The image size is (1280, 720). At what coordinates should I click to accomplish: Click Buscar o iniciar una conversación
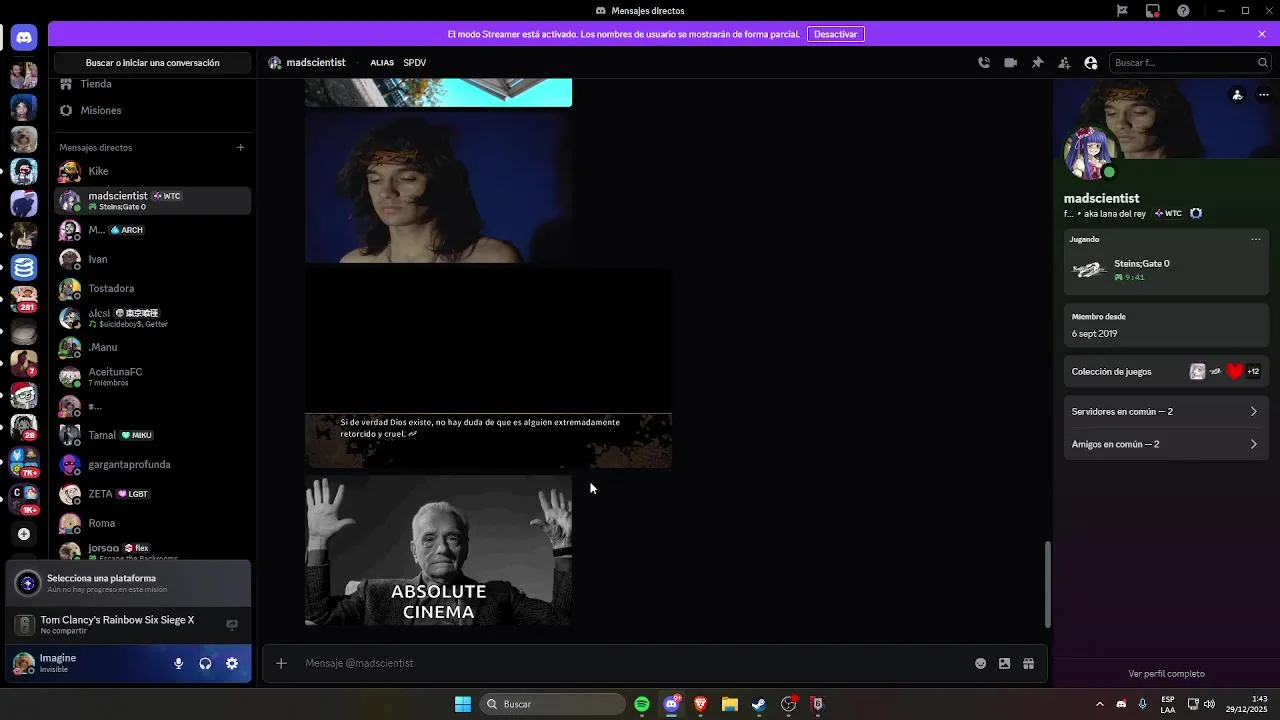coord(152,62)
